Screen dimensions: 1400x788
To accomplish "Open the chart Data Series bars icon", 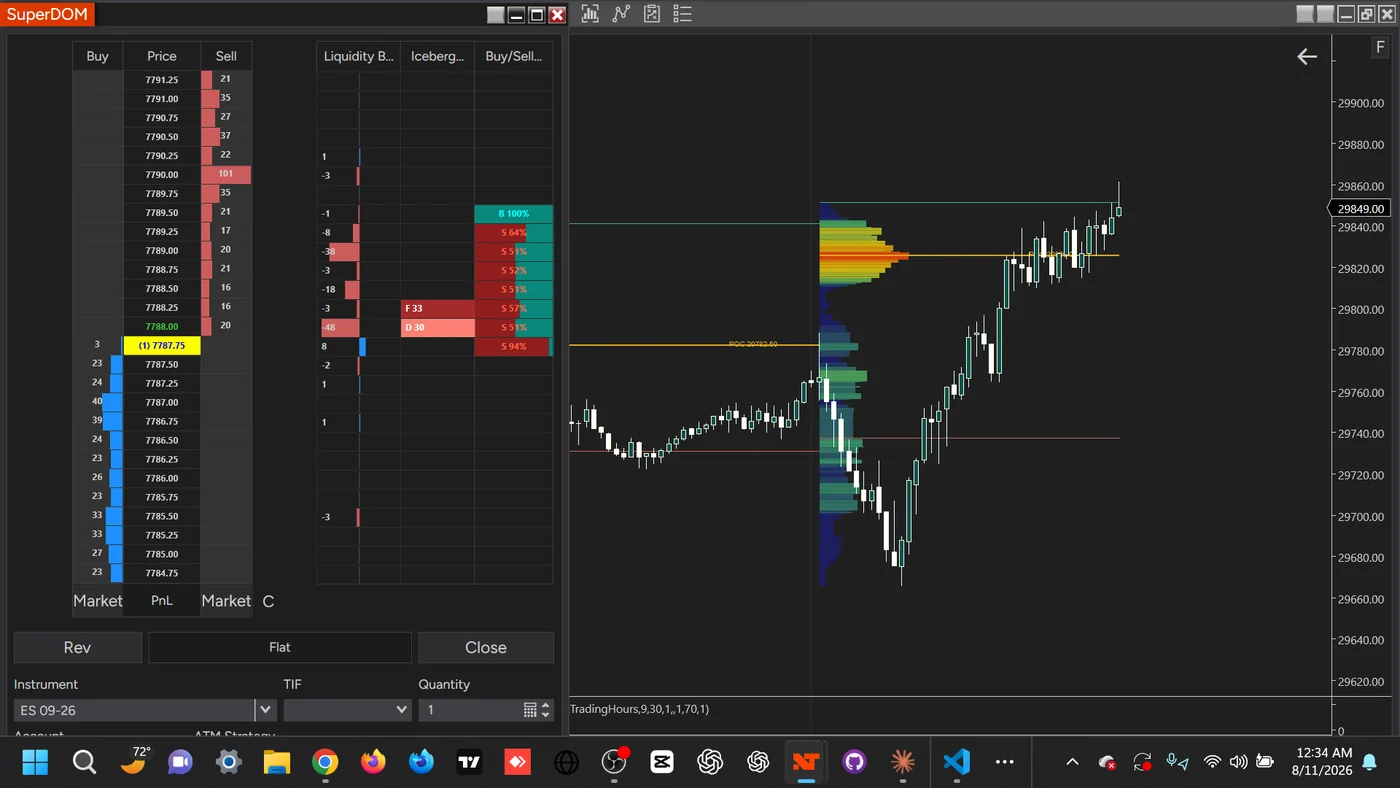I will (x=590, y=14).
